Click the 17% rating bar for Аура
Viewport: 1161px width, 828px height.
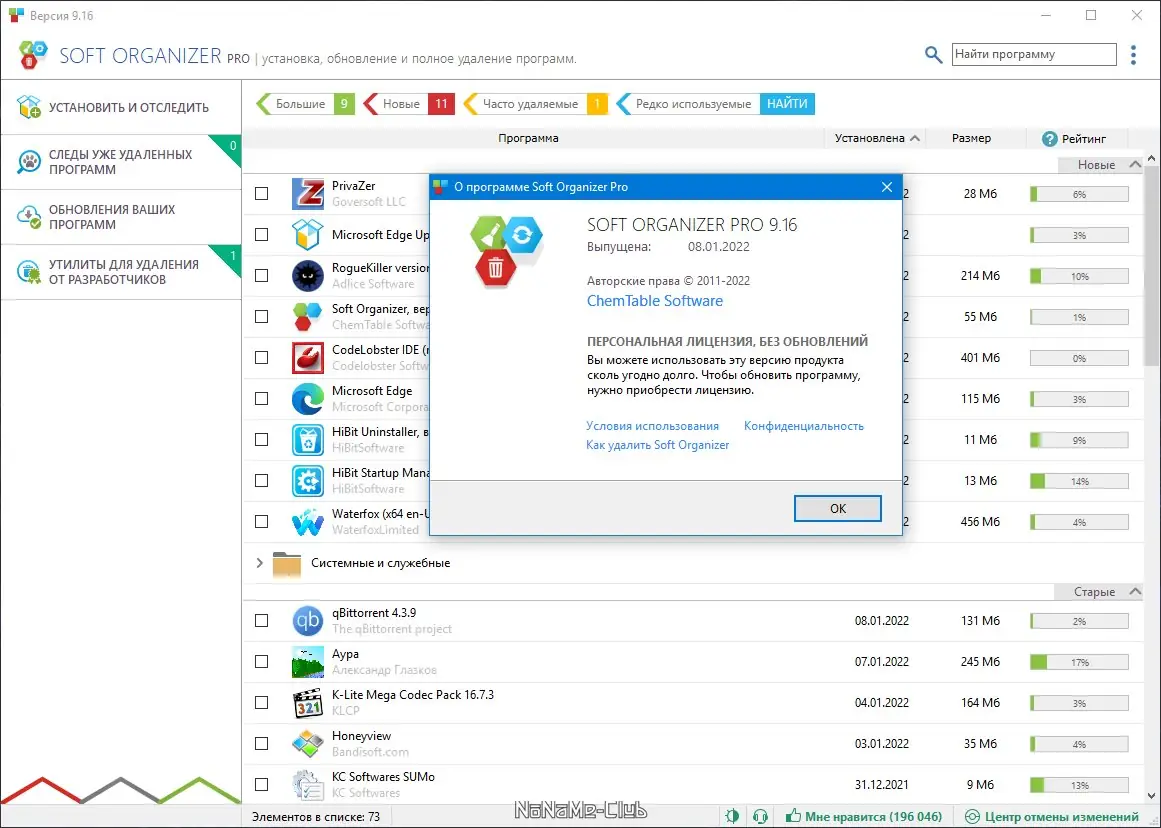coord(1080,662)
